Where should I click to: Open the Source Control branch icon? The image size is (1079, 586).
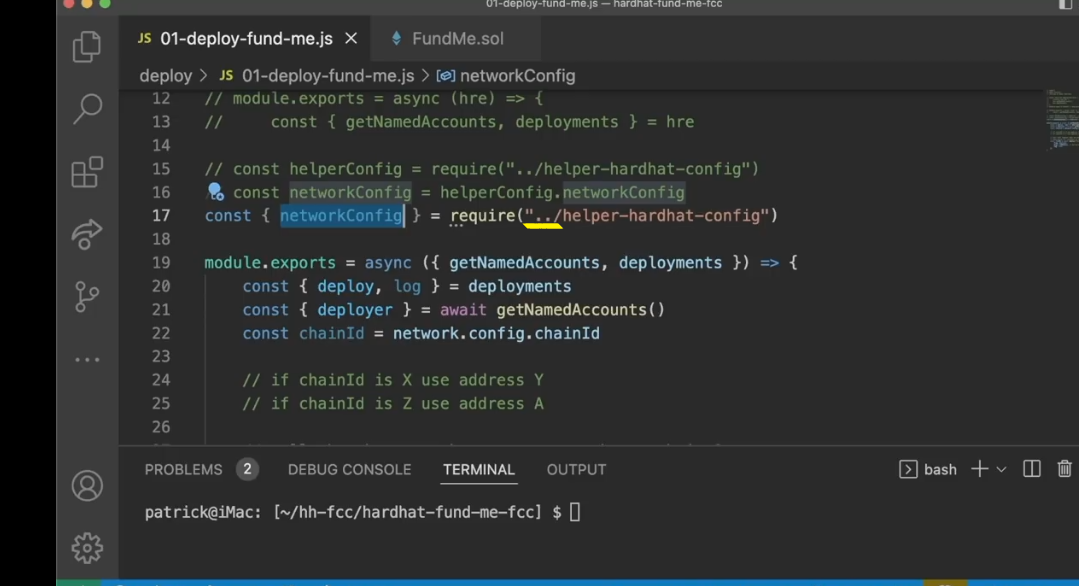pos(87,296)
